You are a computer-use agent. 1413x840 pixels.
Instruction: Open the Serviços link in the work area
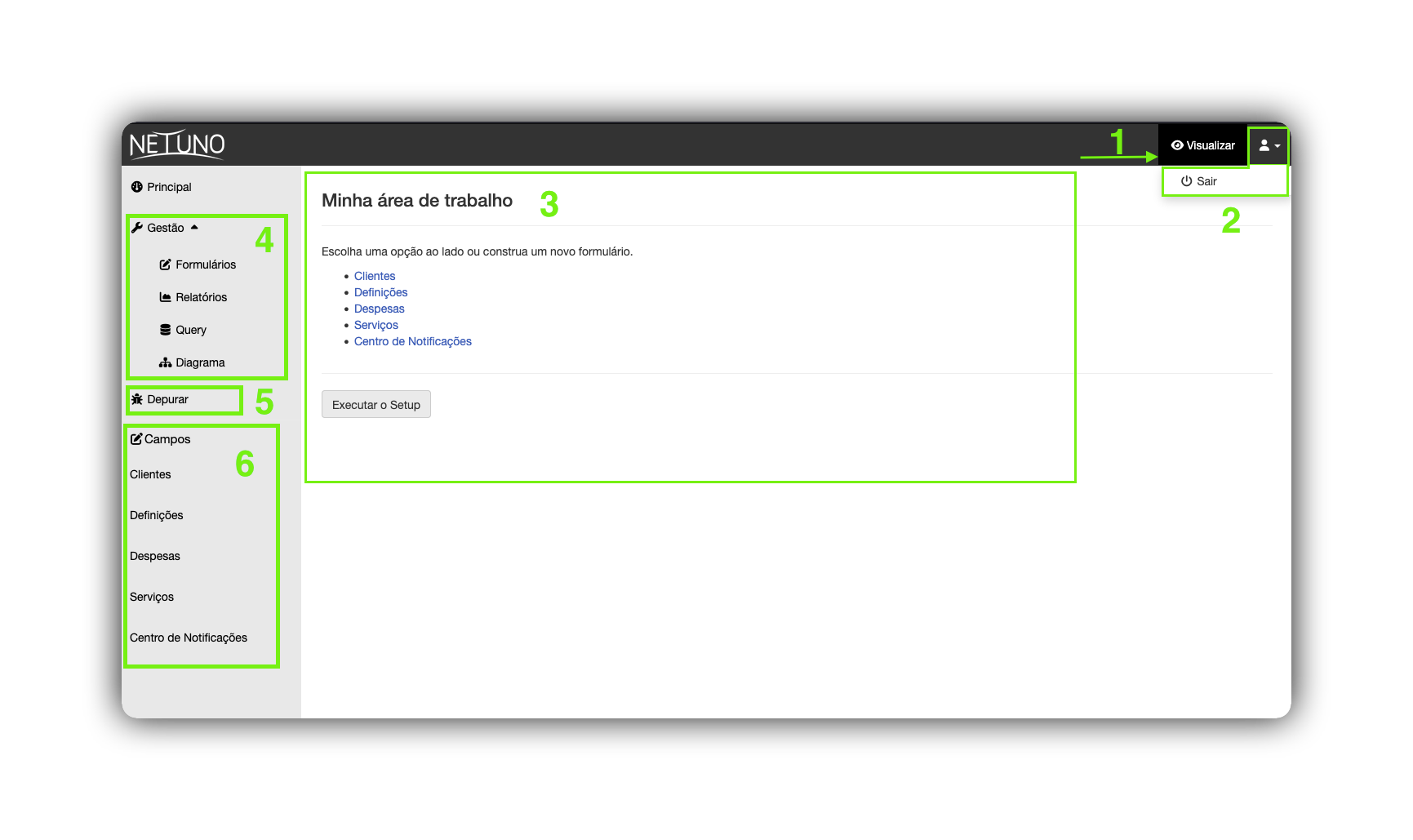pos(376,325)
